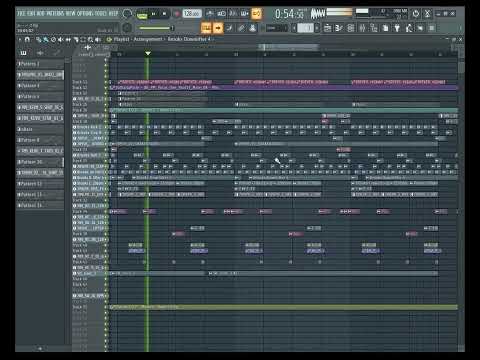480x360 pixels.
Task: Click the plugin picker funnel-shaped icon
Action: pos(397,28)
